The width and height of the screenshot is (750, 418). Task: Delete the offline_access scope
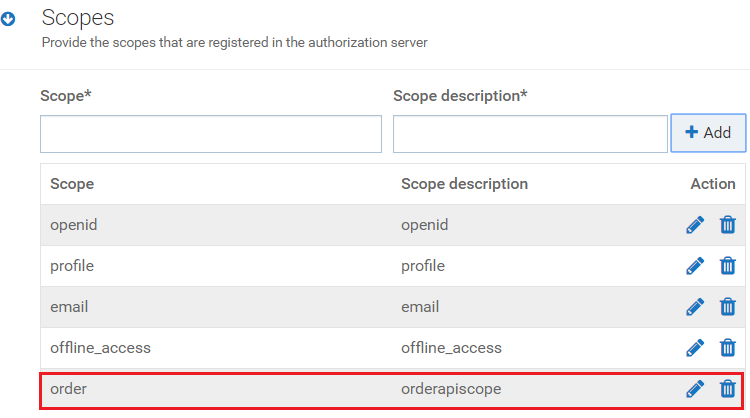728,348
